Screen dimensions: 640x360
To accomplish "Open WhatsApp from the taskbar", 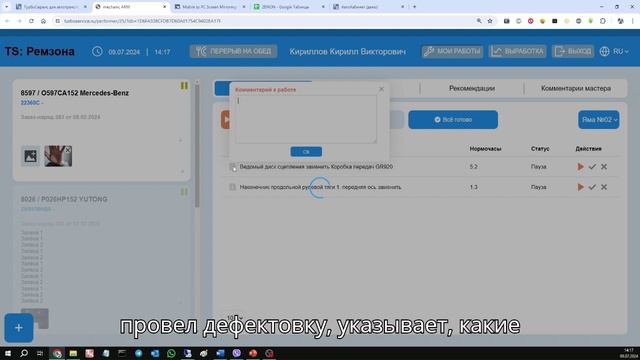I will coord(171,353).
